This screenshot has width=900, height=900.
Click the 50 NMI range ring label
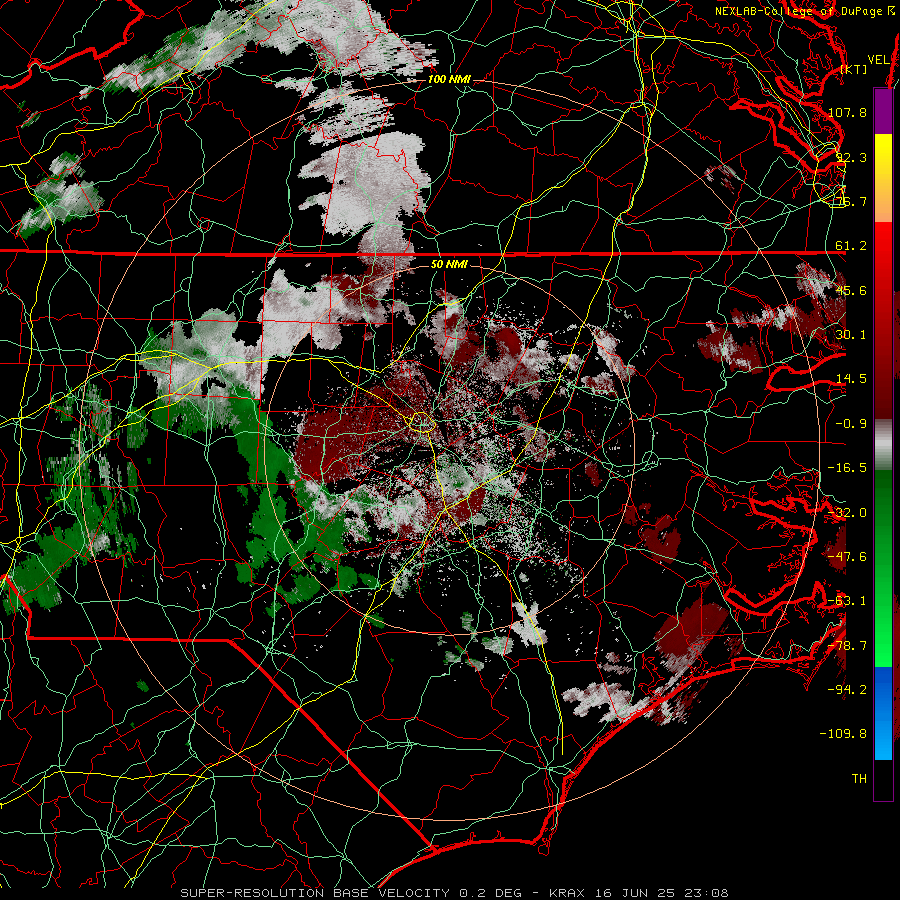tap(449, 265)
